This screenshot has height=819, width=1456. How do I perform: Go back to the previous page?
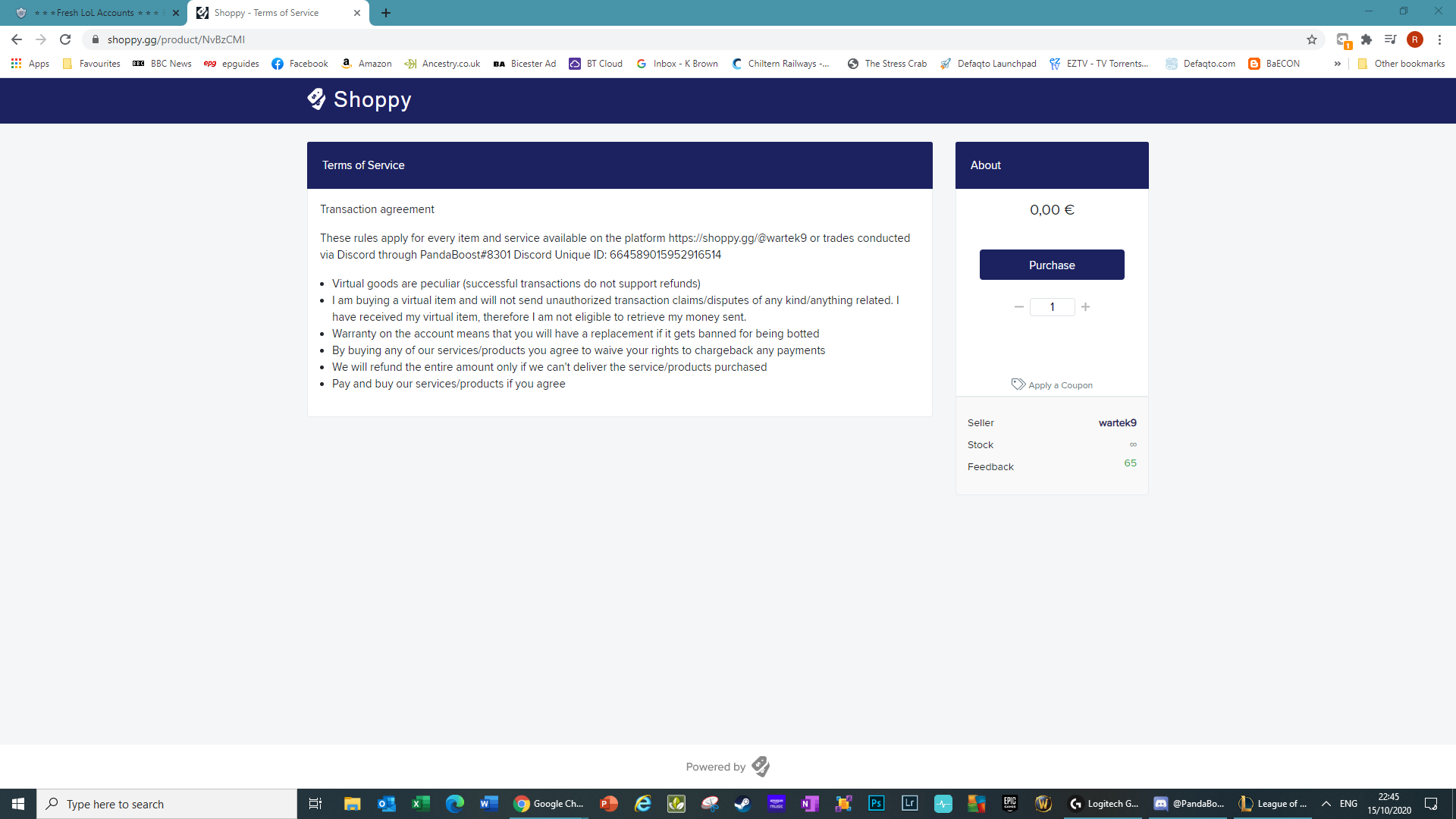coord(17,39)
